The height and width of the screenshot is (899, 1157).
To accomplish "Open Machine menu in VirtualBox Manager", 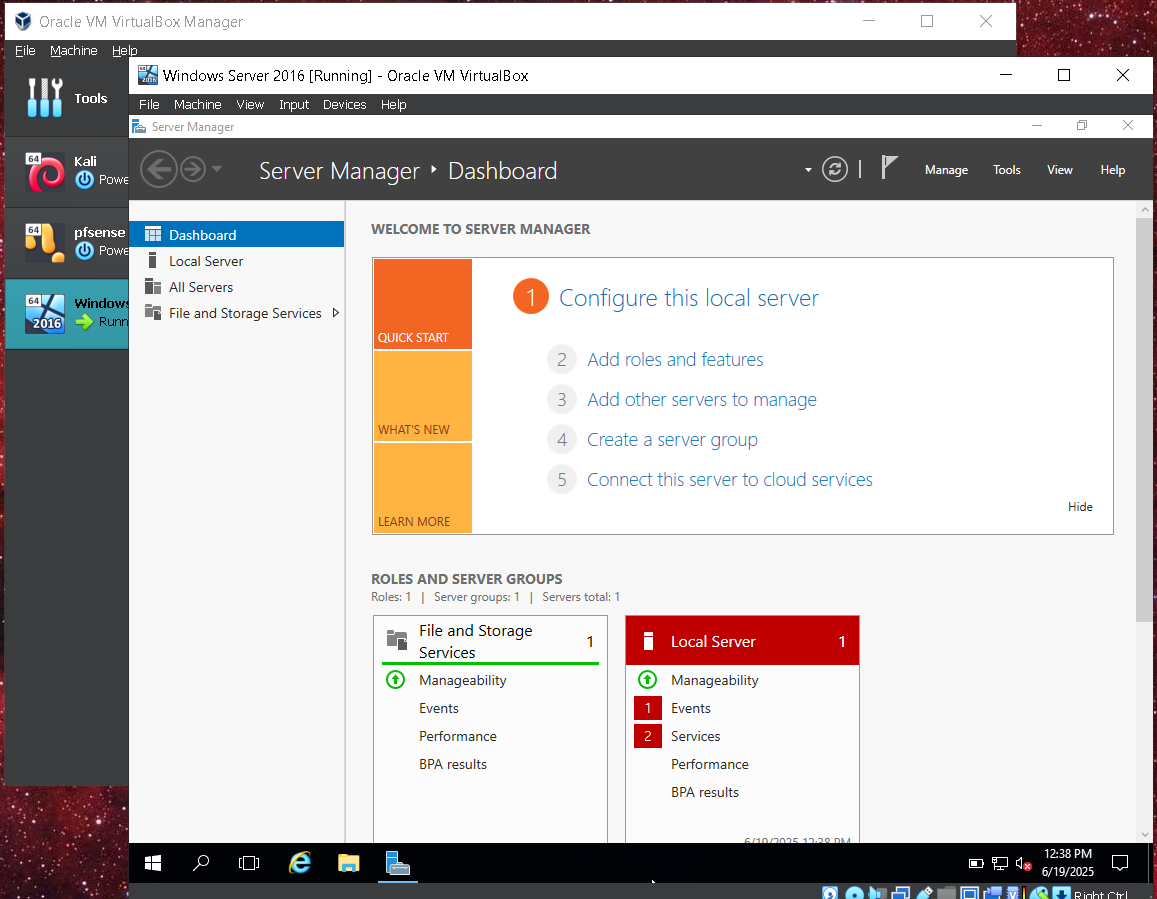I will pyautogui.click(x=74, y=50).
